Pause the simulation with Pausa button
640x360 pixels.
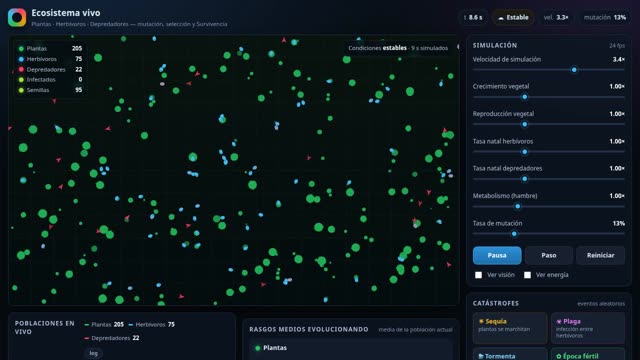(x=497, y=255)
